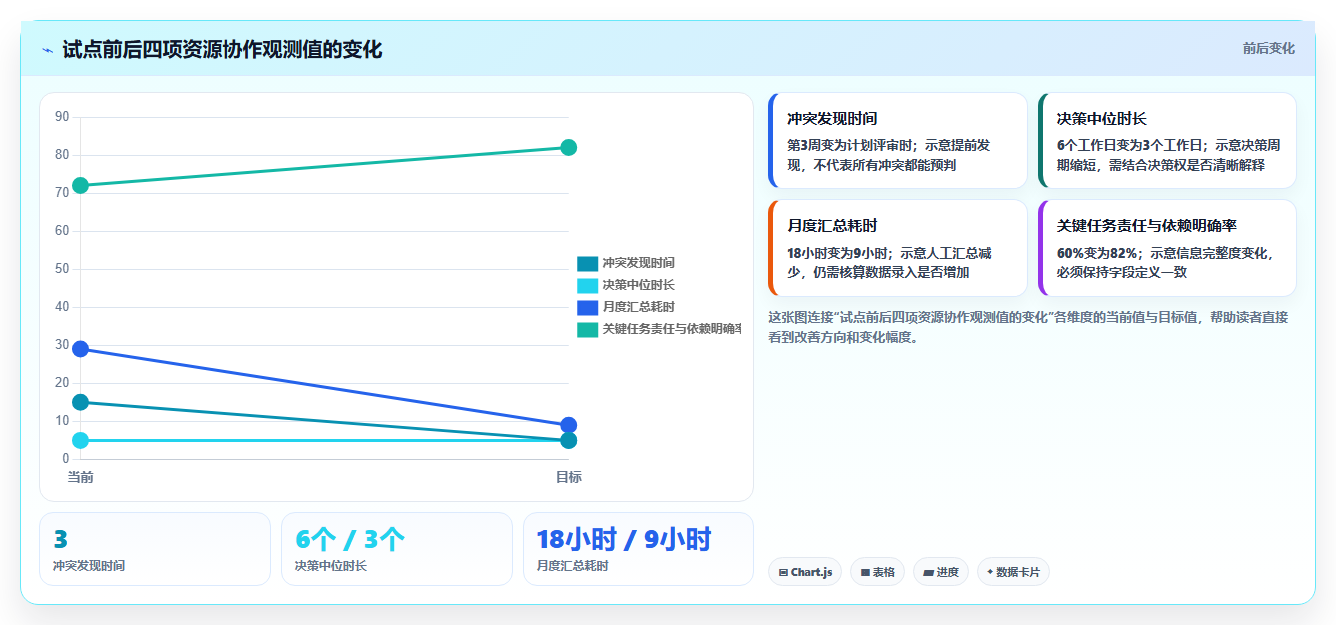Click the 表格 tag chip
This screenshot has height=625, width=1336.
(x=877, y=572)
